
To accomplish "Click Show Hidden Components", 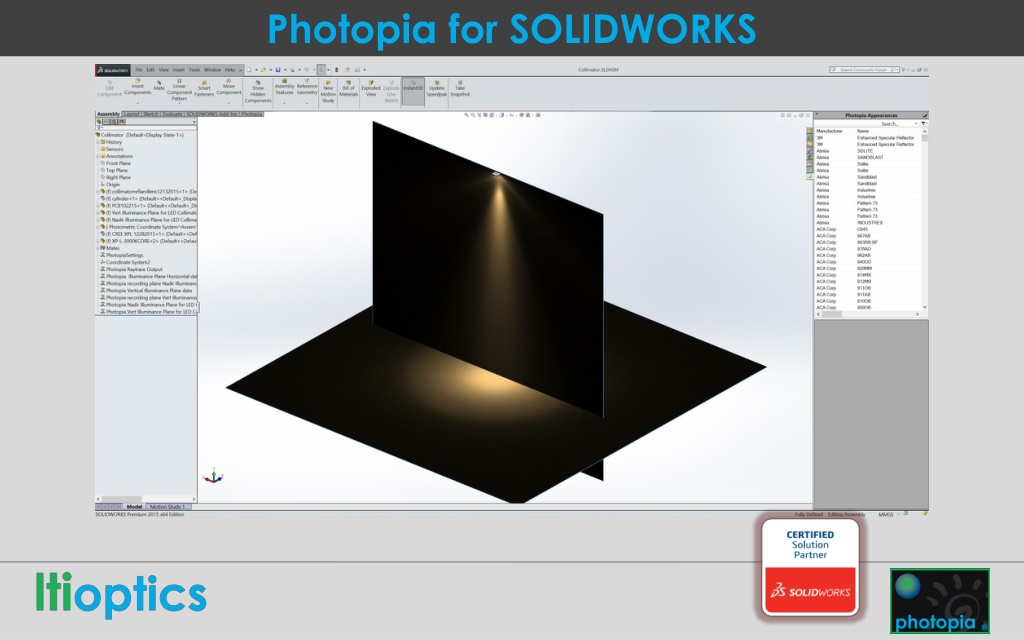I will coord(258,91).
